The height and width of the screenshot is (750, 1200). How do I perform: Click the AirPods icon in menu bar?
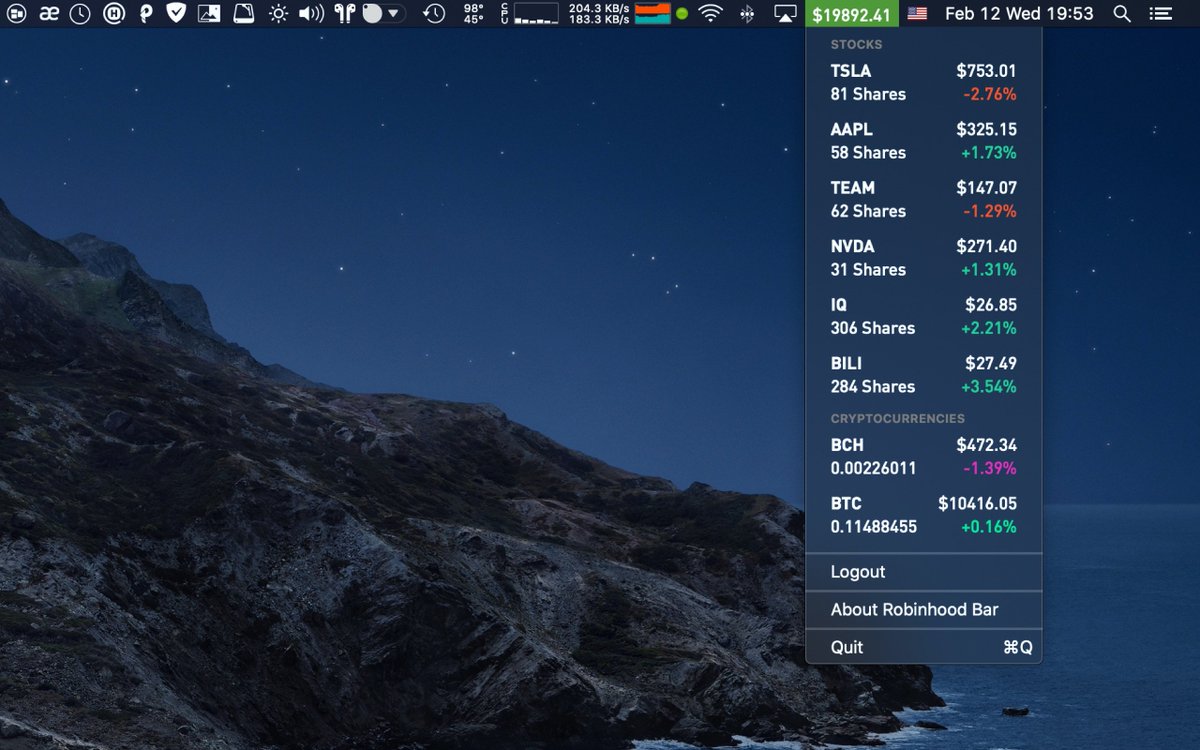pyautogui.click(x=345, y=14)
